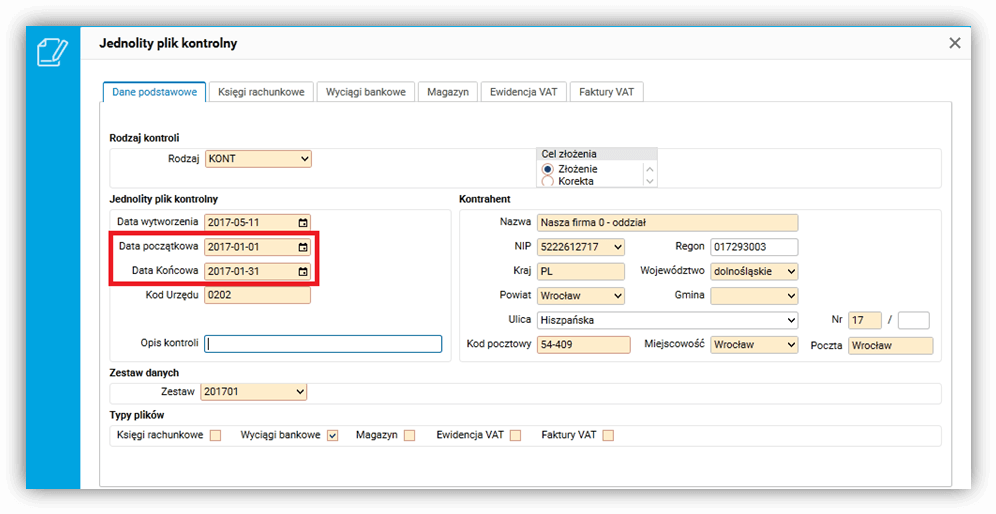Click the Cel złożenia header label
The image size is (996, 514).
coord(569,154)
